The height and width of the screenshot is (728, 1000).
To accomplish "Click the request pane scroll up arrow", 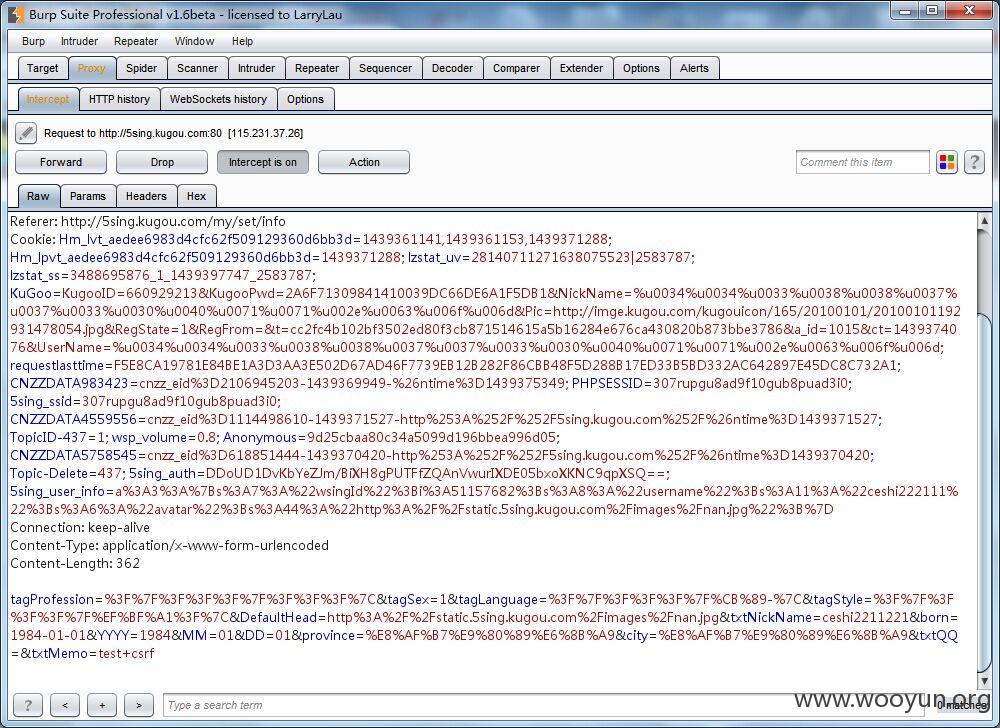I will tap(984, 221).
